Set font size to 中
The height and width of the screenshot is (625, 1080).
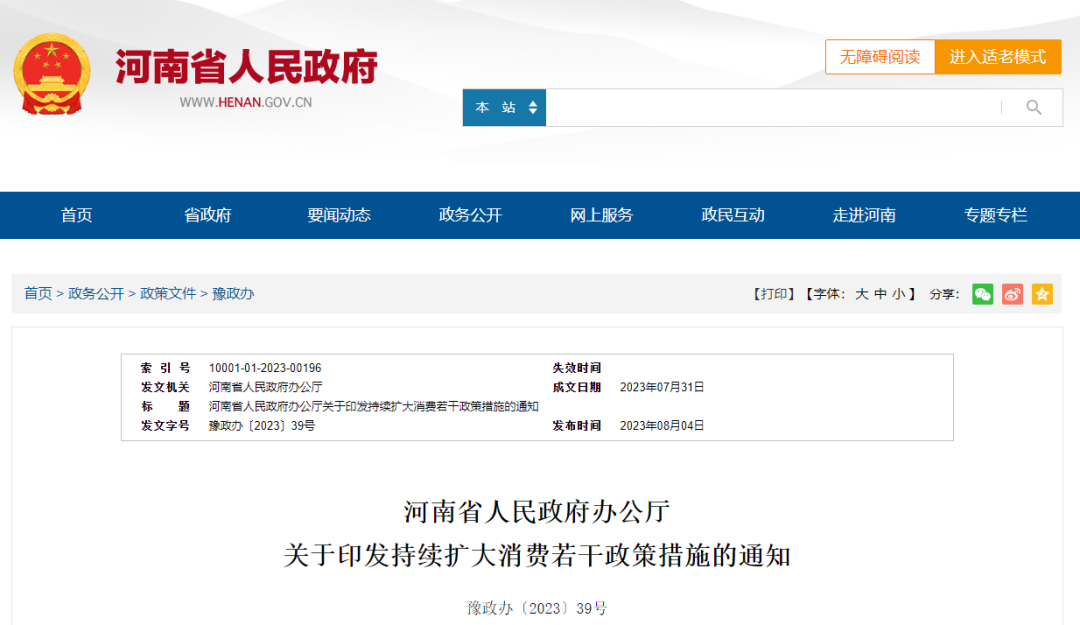pyautogui.click(x=880, y=294)
